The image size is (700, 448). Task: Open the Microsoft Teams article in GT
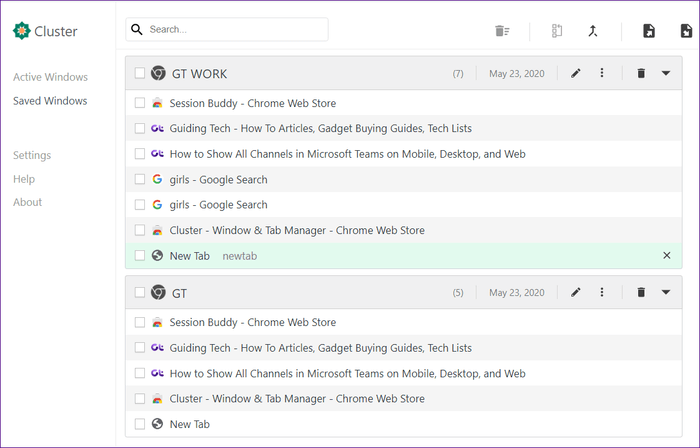tap(347, 373)
